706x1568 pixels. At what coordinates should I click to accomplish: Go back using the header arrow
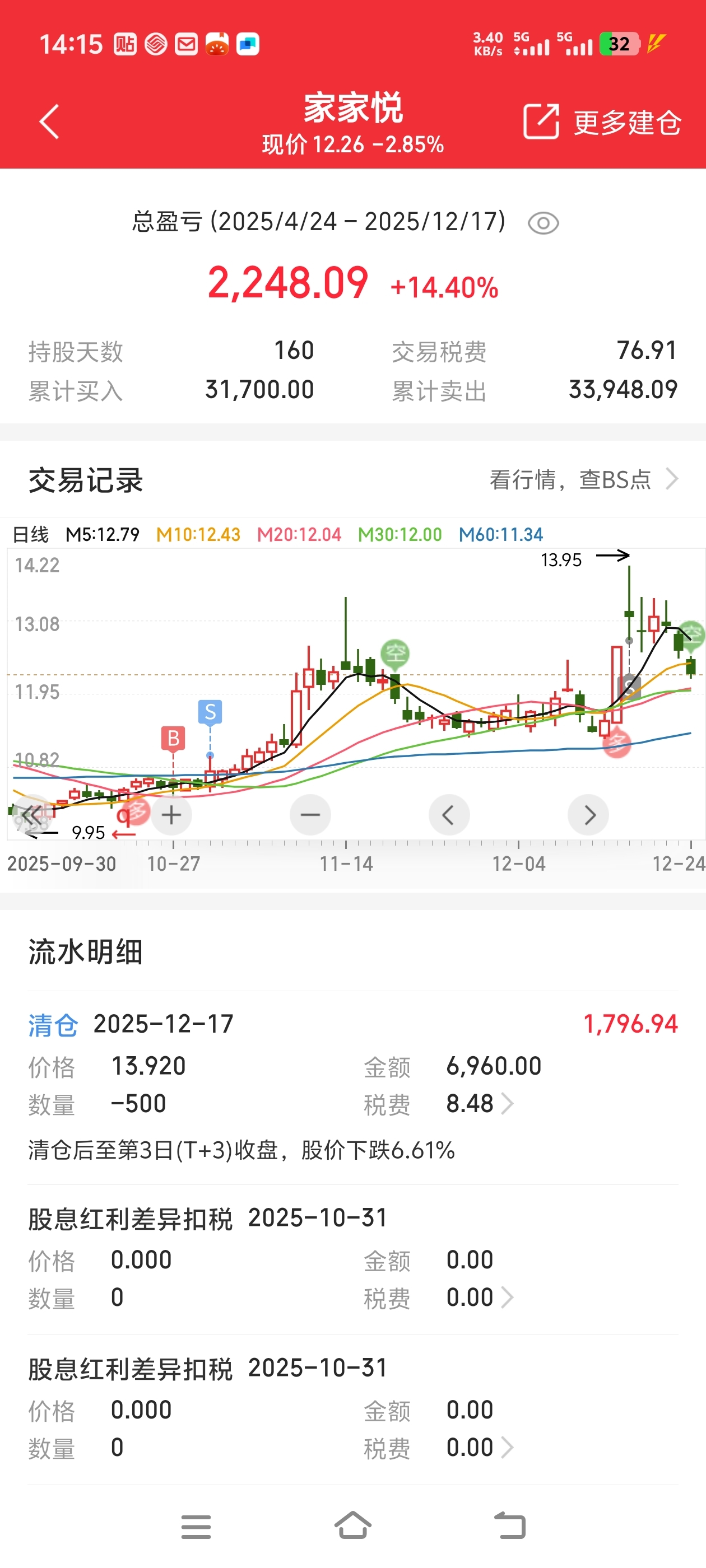(49, 122)
